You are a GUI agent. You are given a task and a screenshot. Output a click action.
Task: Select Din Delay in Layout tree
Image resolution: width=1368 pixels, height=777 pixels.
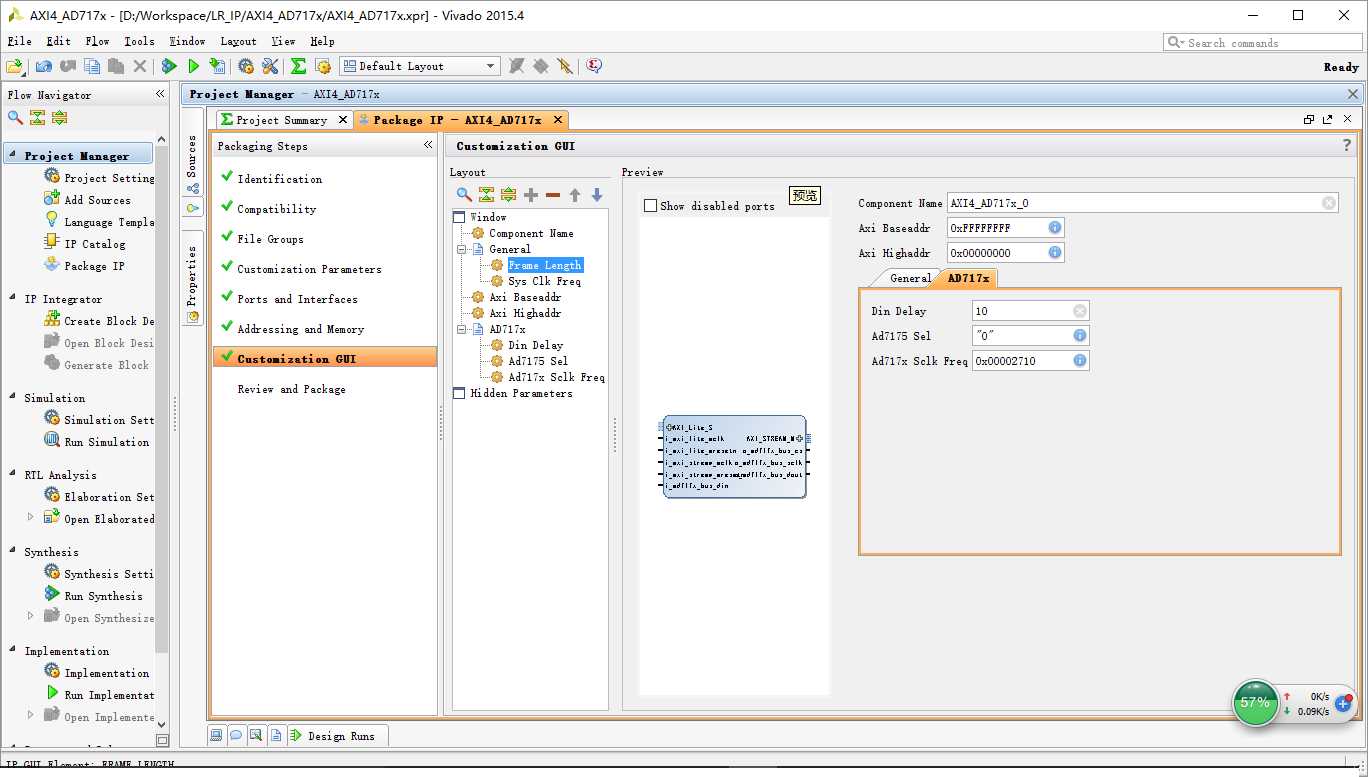[x=535, y=345]
